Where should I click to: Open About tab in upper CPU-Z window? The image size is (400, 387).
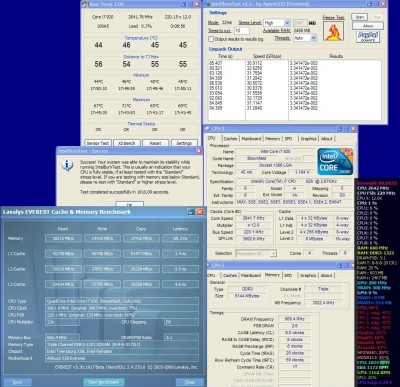click(x=327, y=139)
